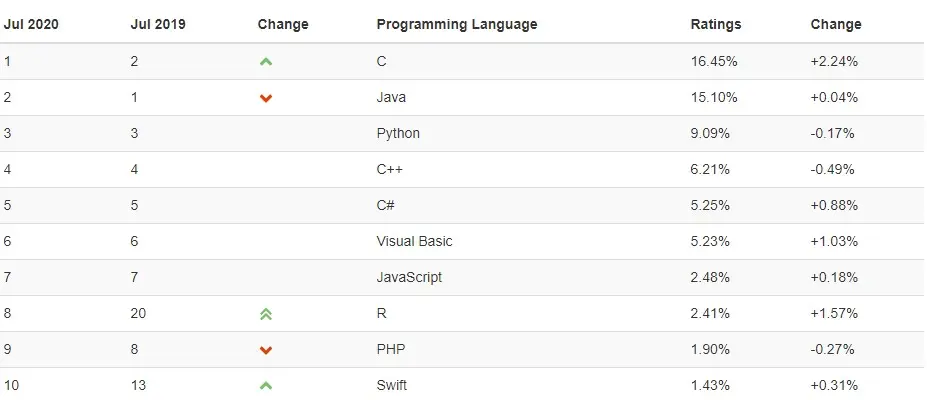Click the green up arrow in C row

coord(265,61)
